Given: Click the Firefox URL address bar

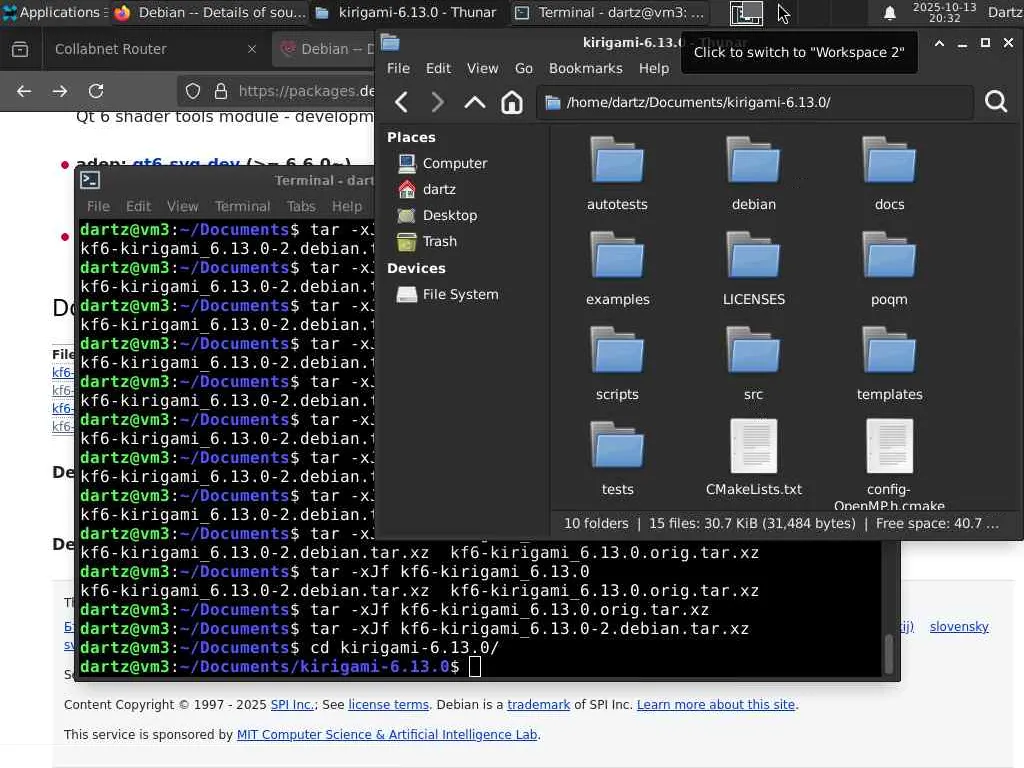Looking at the screenshot, I should point(307,91).
